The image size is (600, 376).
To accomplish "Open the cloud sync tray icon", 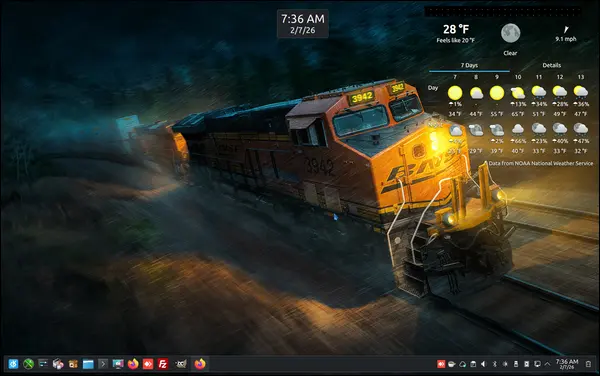I will click(x=462, y=364).
